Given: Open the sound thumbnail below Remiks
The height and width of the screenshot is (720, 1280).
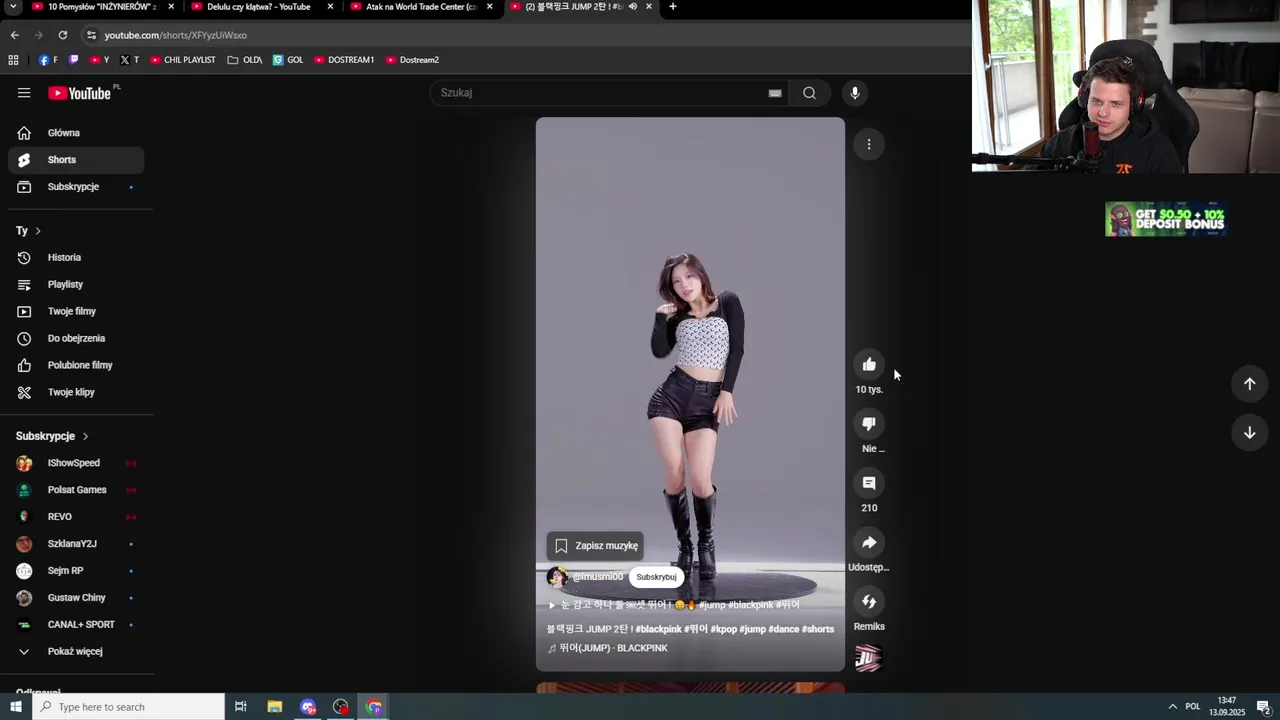Looking at the screenshot, I should point(868,658).
